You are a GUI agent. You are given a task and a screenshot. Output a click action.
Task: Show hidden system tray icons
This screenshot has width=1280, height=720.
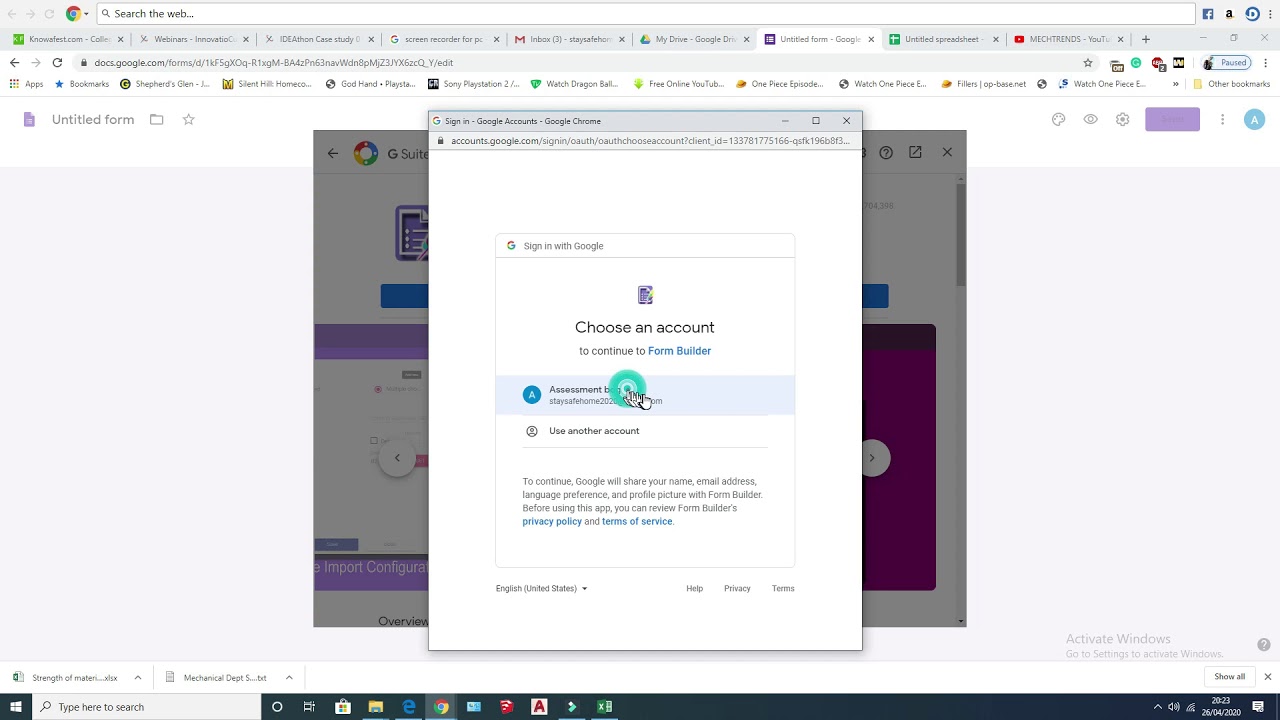[x=1158, y=707]
